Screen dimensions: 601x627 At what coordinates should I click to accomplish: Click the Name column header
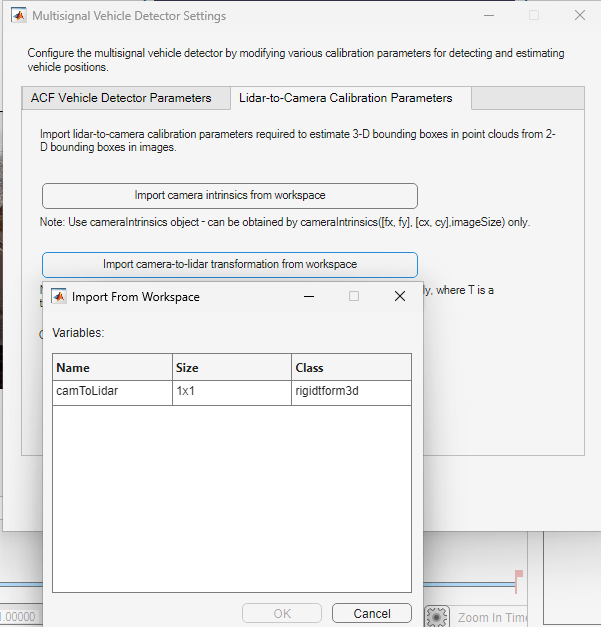(112, 367)
